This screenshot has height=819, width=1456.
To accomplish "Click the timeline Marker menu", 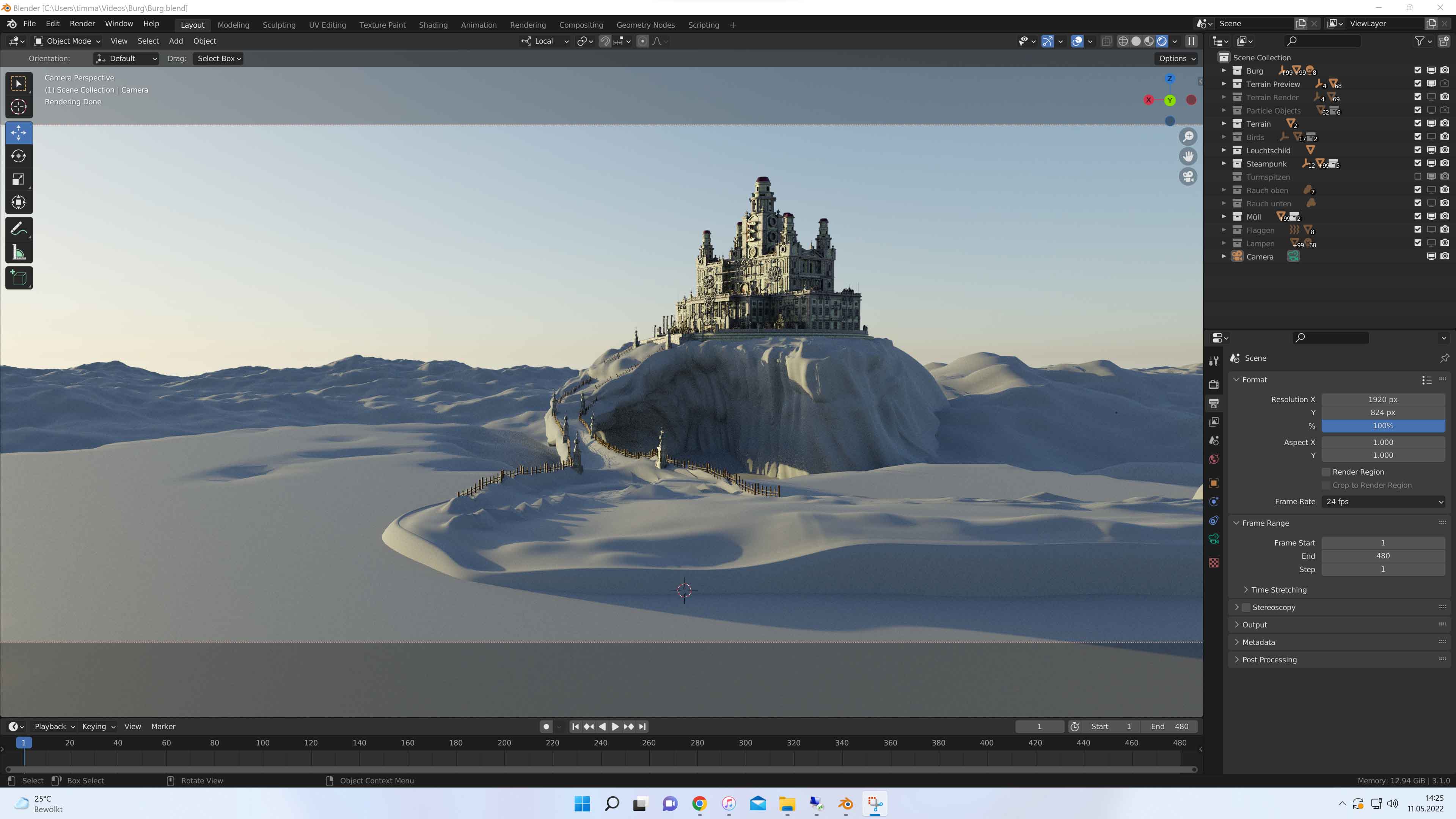I will [x=163, y=726].
